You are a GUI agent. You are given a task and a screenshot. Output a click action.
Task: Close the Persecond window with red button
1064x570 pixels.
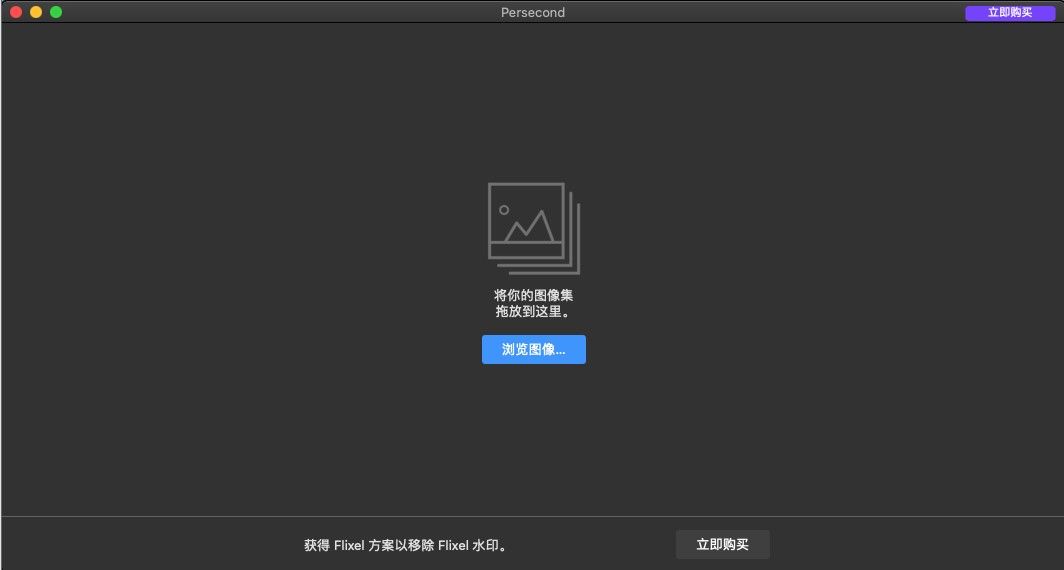(16, 12)
